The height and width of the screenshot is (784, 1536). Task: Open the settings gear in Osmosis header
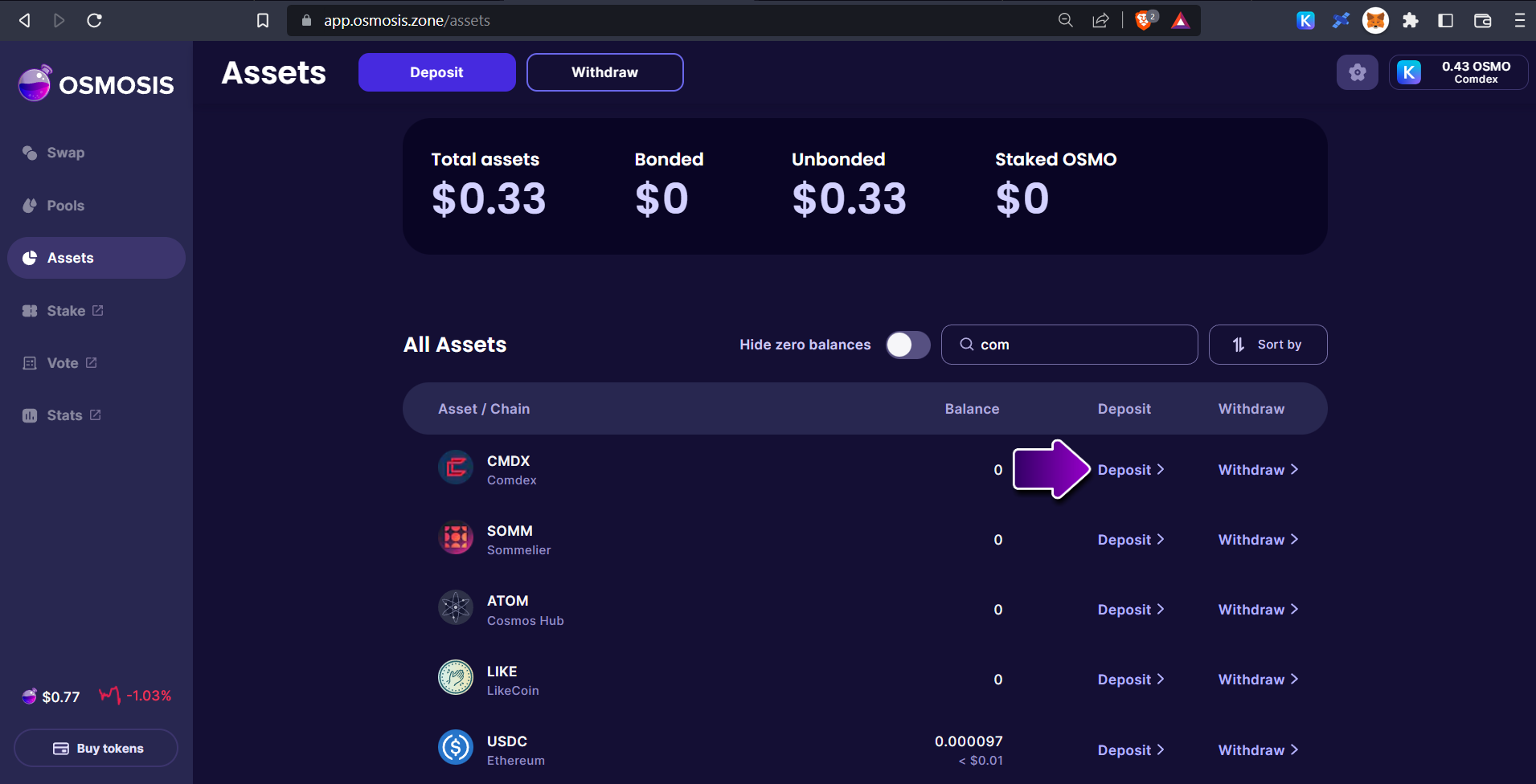(1358, 72)
